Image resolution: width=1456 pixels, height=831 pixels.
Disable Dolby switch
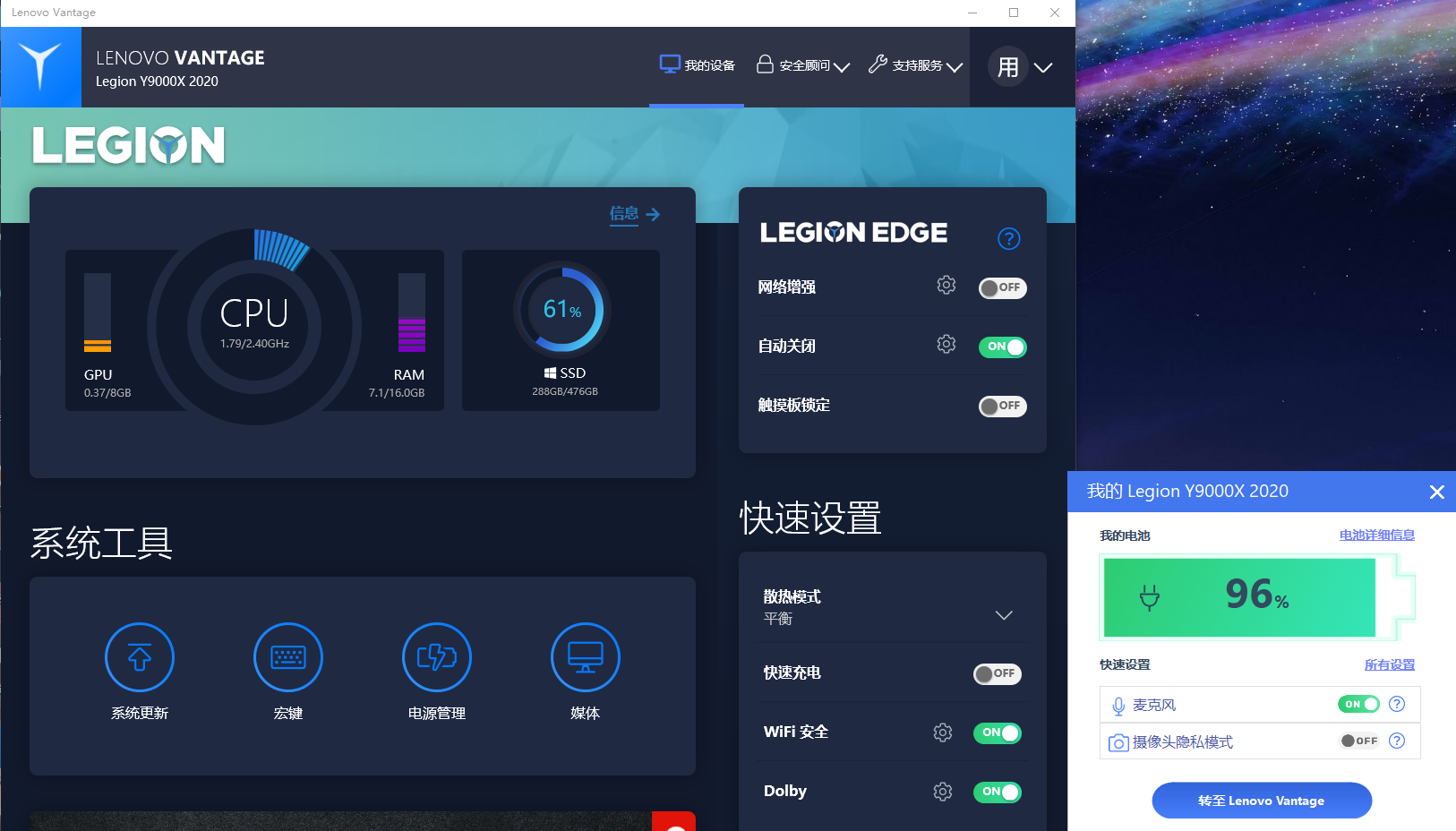tap(998, 792)
